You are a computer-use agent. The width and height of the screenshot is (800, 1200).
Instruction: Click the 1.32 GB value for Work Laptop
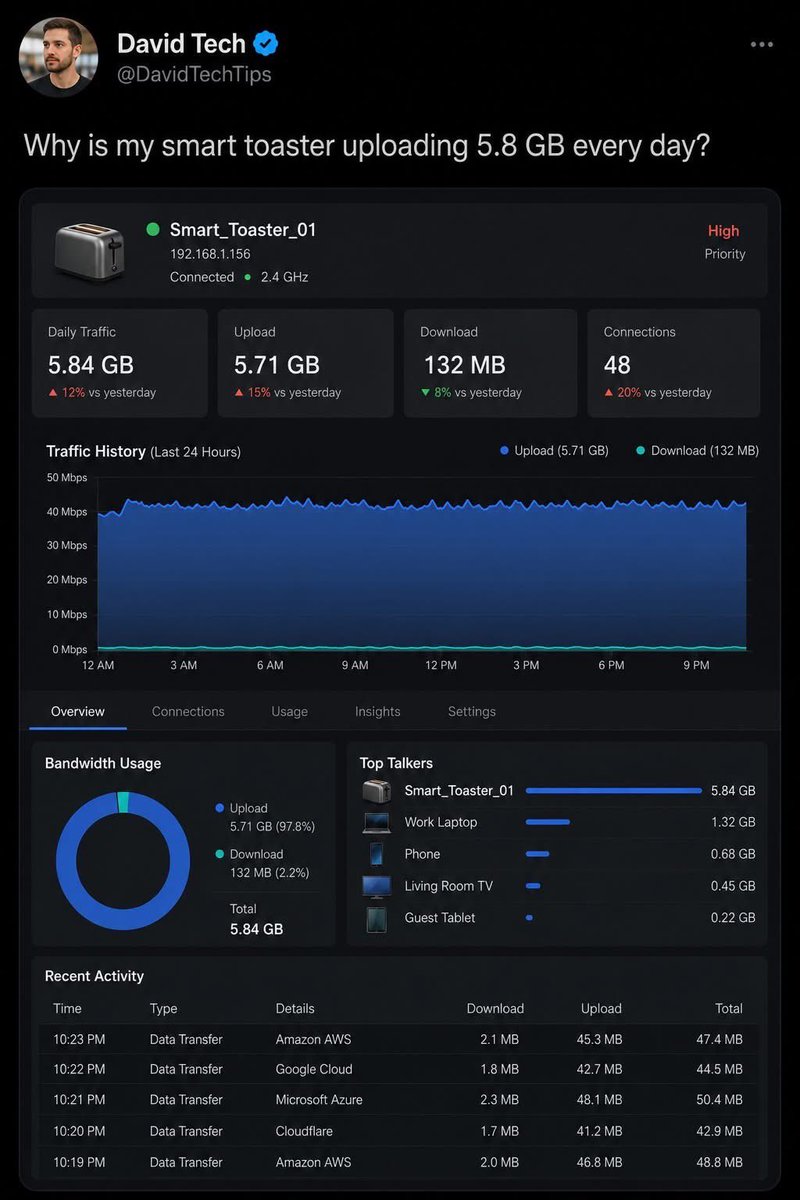733,822
